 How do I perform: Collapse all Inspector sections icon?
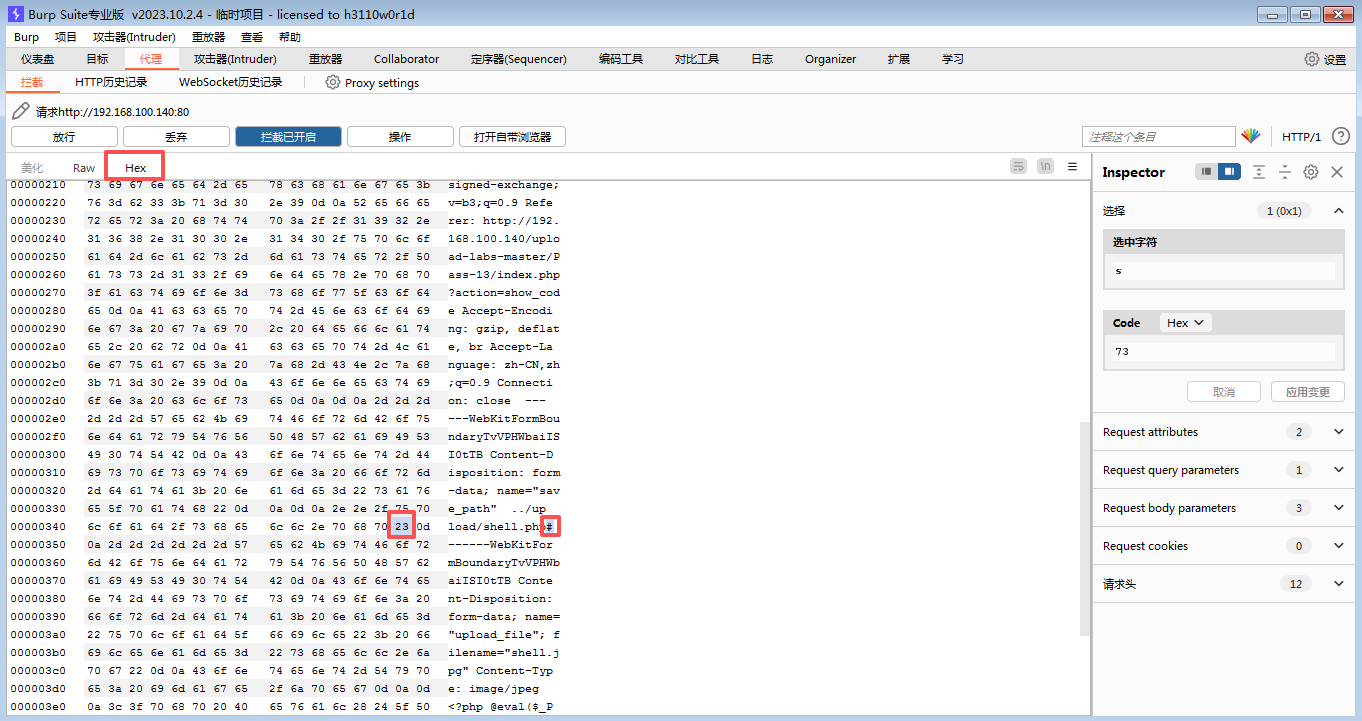coord(1285,172)
